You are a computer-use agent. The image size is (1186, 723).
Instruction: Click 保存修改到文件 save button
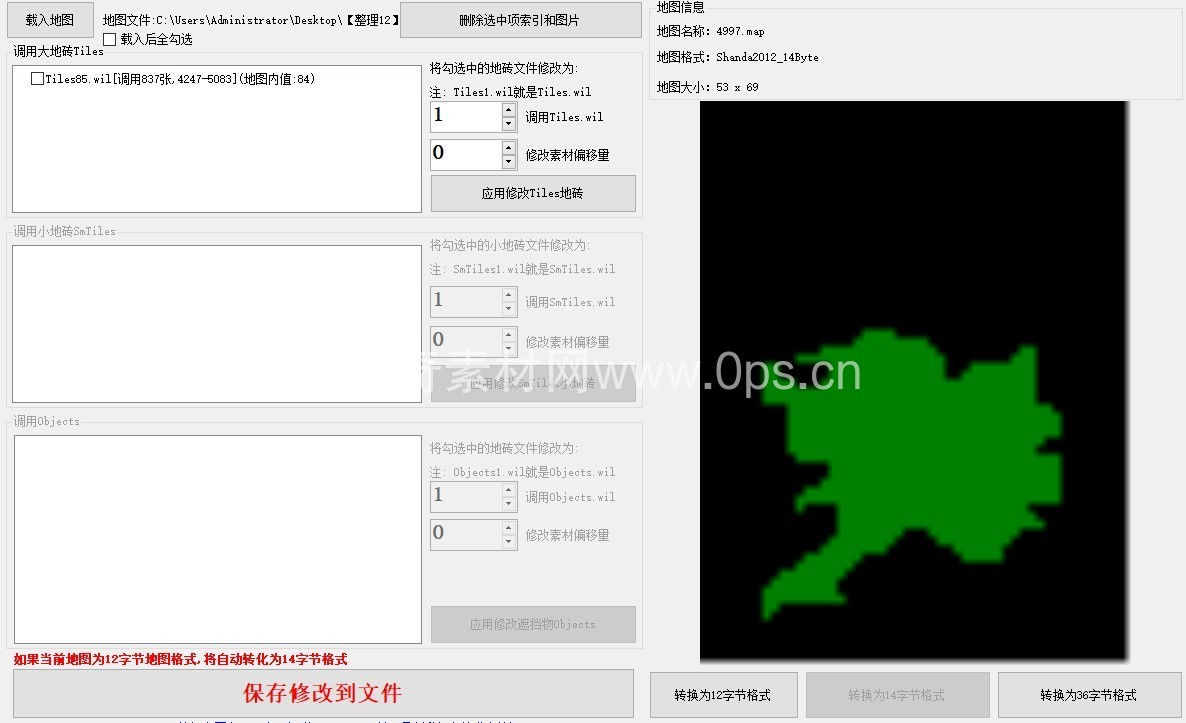click(x=323, y=693)
